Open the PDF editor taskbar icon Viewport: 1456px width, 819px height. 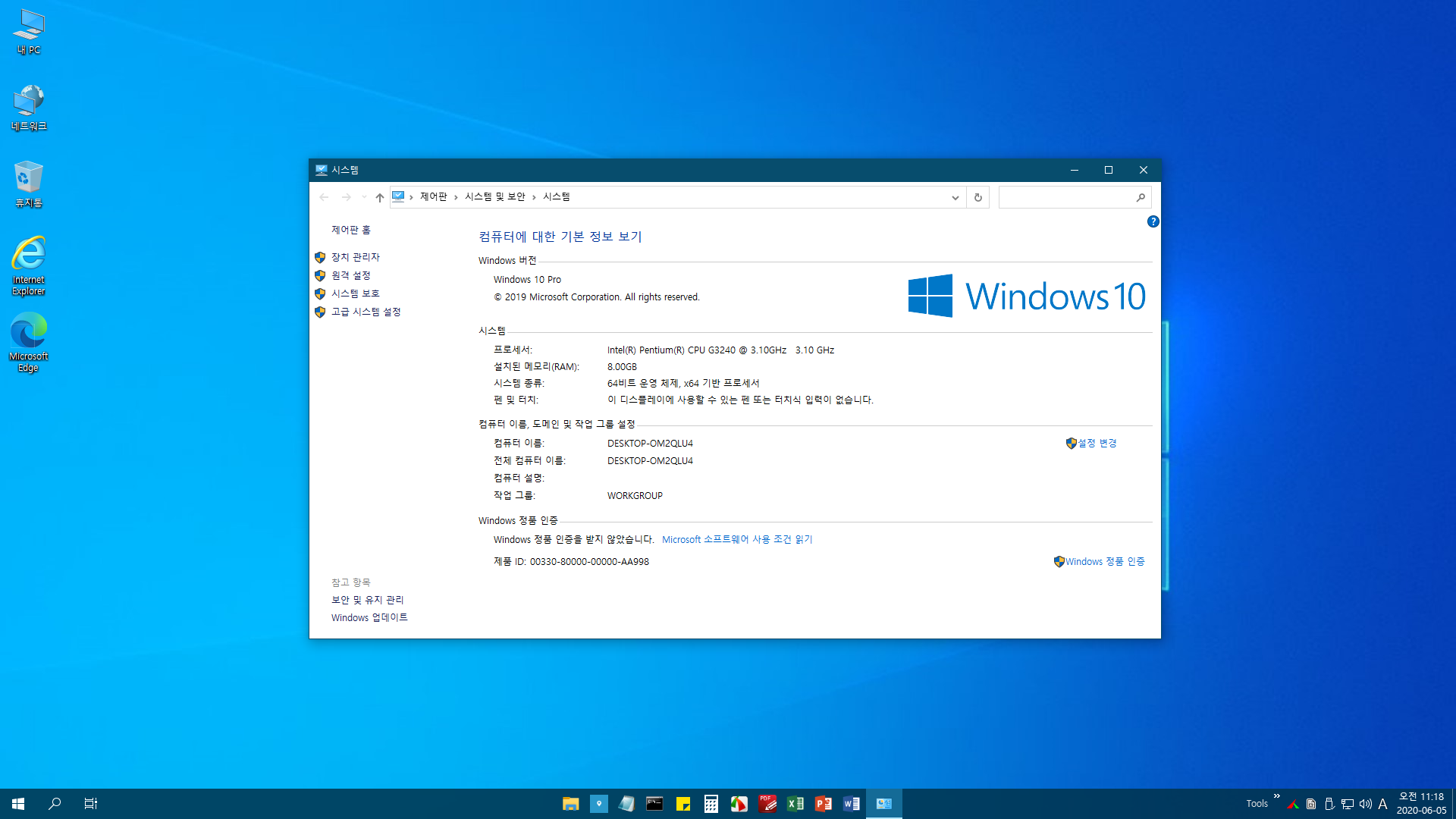point(767,804)
